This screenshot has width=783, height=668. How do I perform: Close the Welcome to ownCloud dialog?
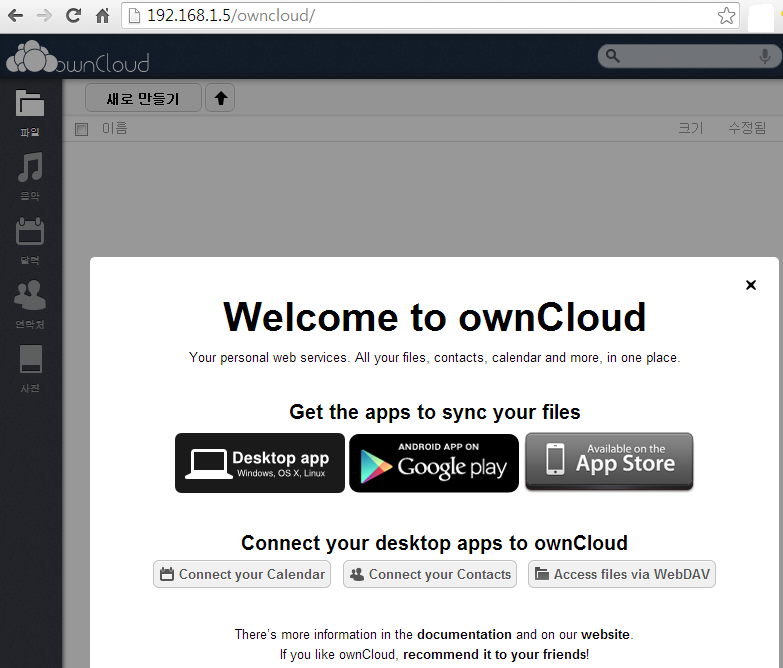click(751, 285)
